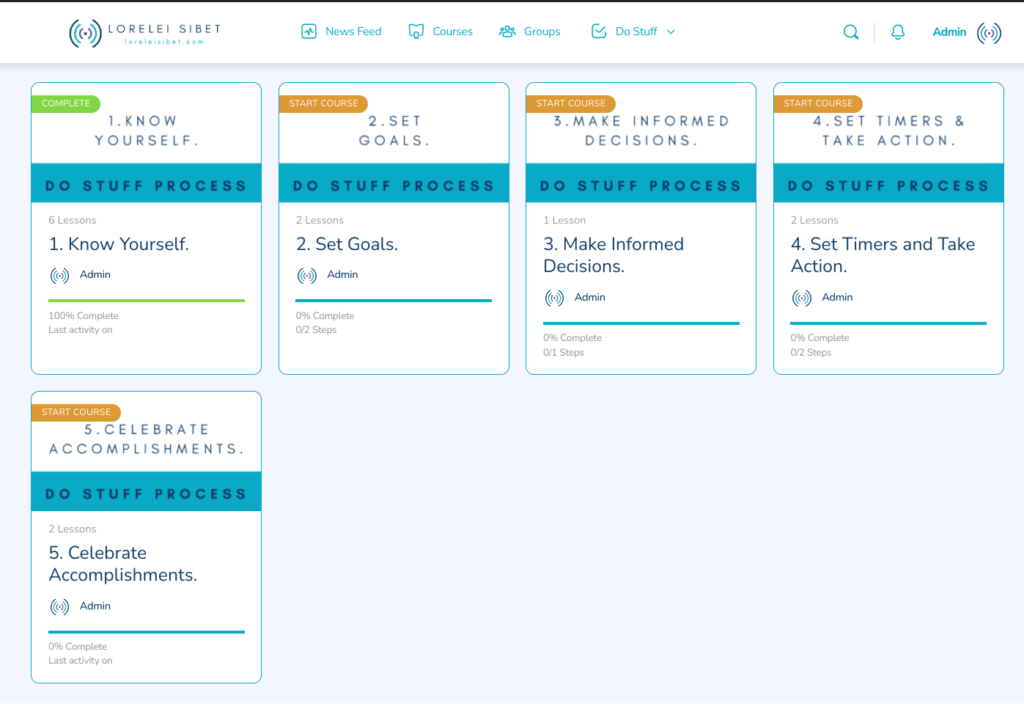This screenshot has width=1024, height=704.
Task: Click progress bar on Set Goals card
Action: pyautogui.click(x=394, y=300)
